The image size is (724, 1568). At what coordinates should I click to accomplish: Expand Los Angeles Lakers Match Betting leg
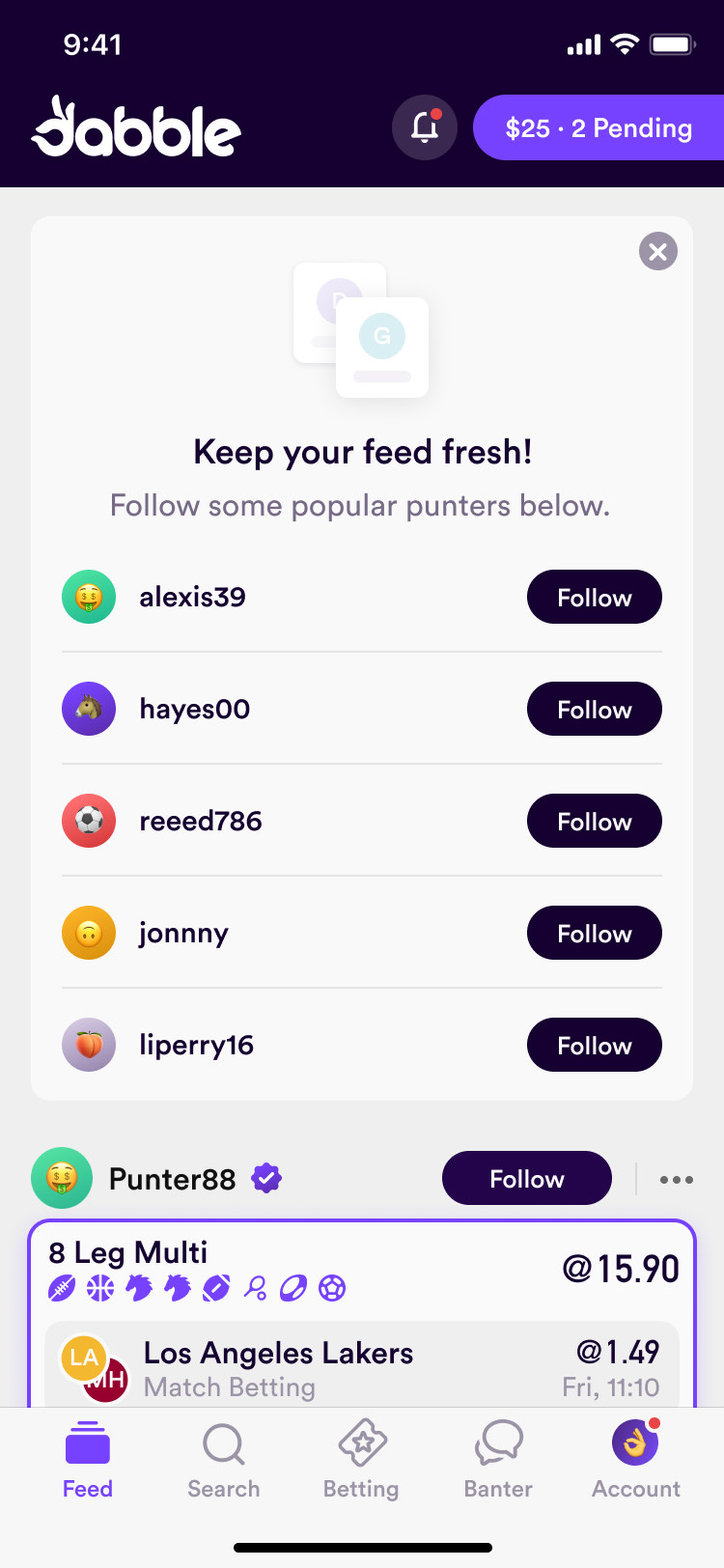pos(362,1368)
